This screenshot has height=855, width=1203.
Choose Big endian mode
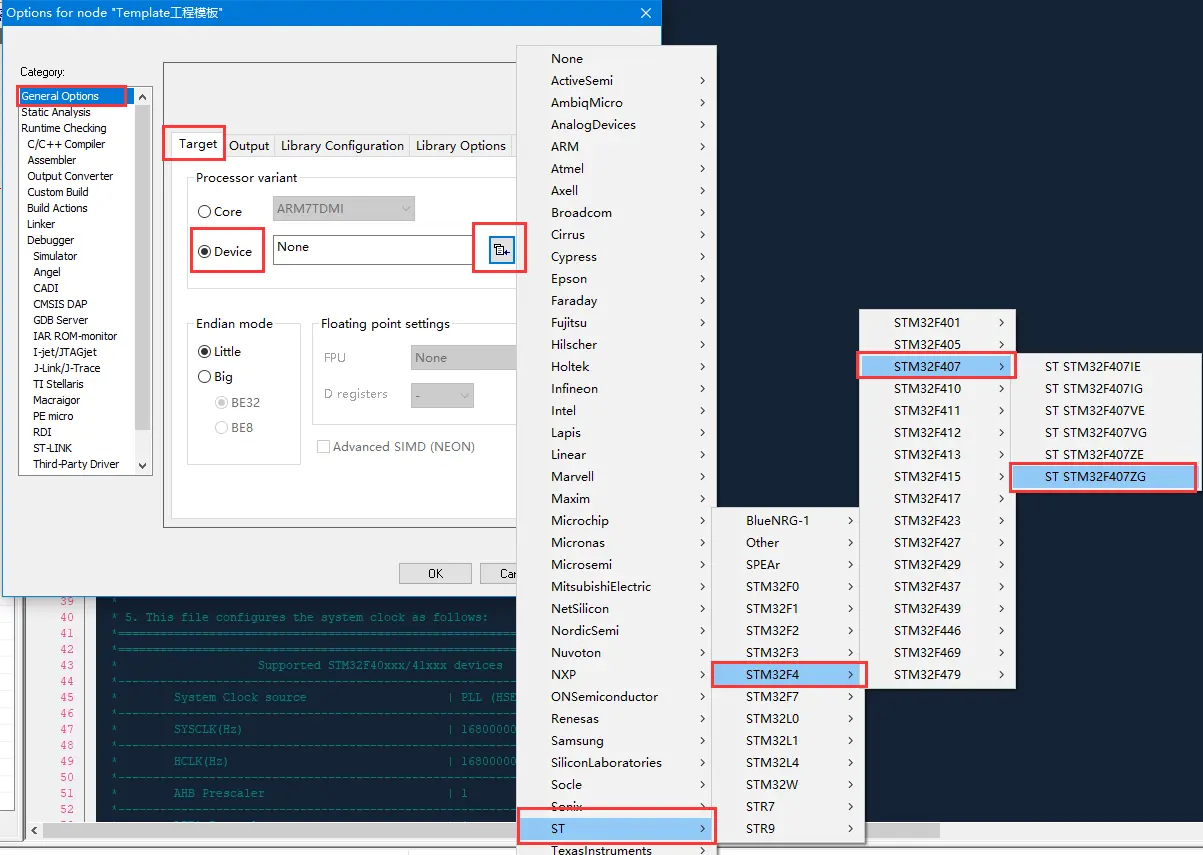(x=205, y=377)
